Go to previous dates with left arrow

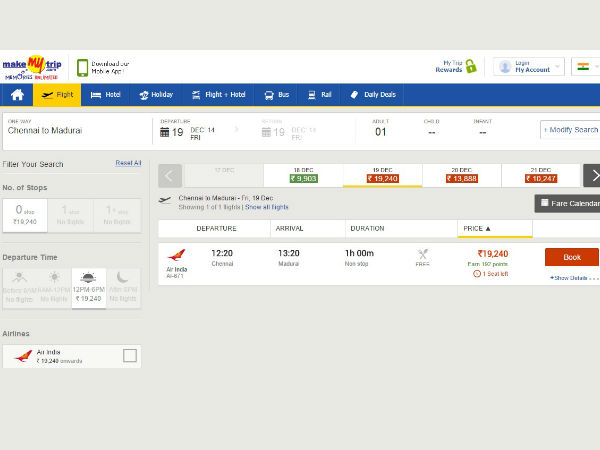170,175
